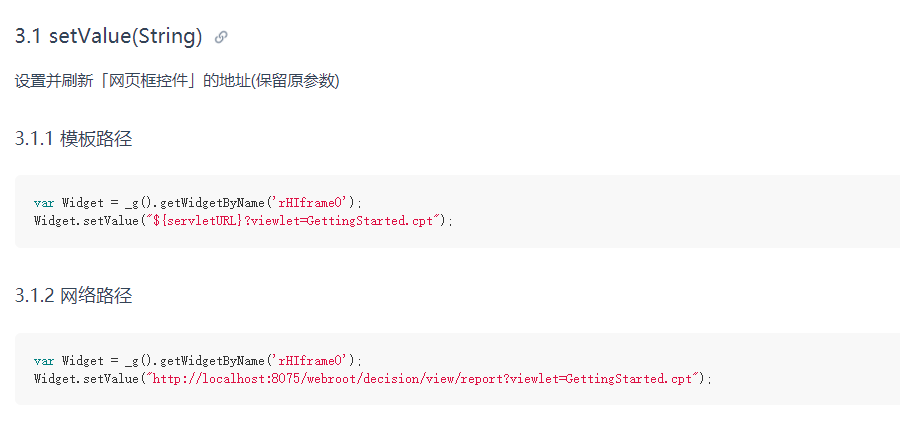Click the localhost:8075 URL string in code
900x421 pixels.
424,379
